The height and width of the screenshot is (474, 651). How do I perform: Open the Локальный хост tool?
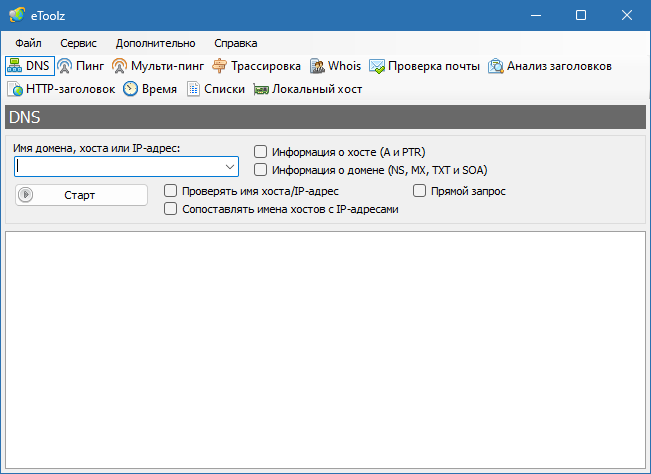pyautogui.click(x=308, y=89)
